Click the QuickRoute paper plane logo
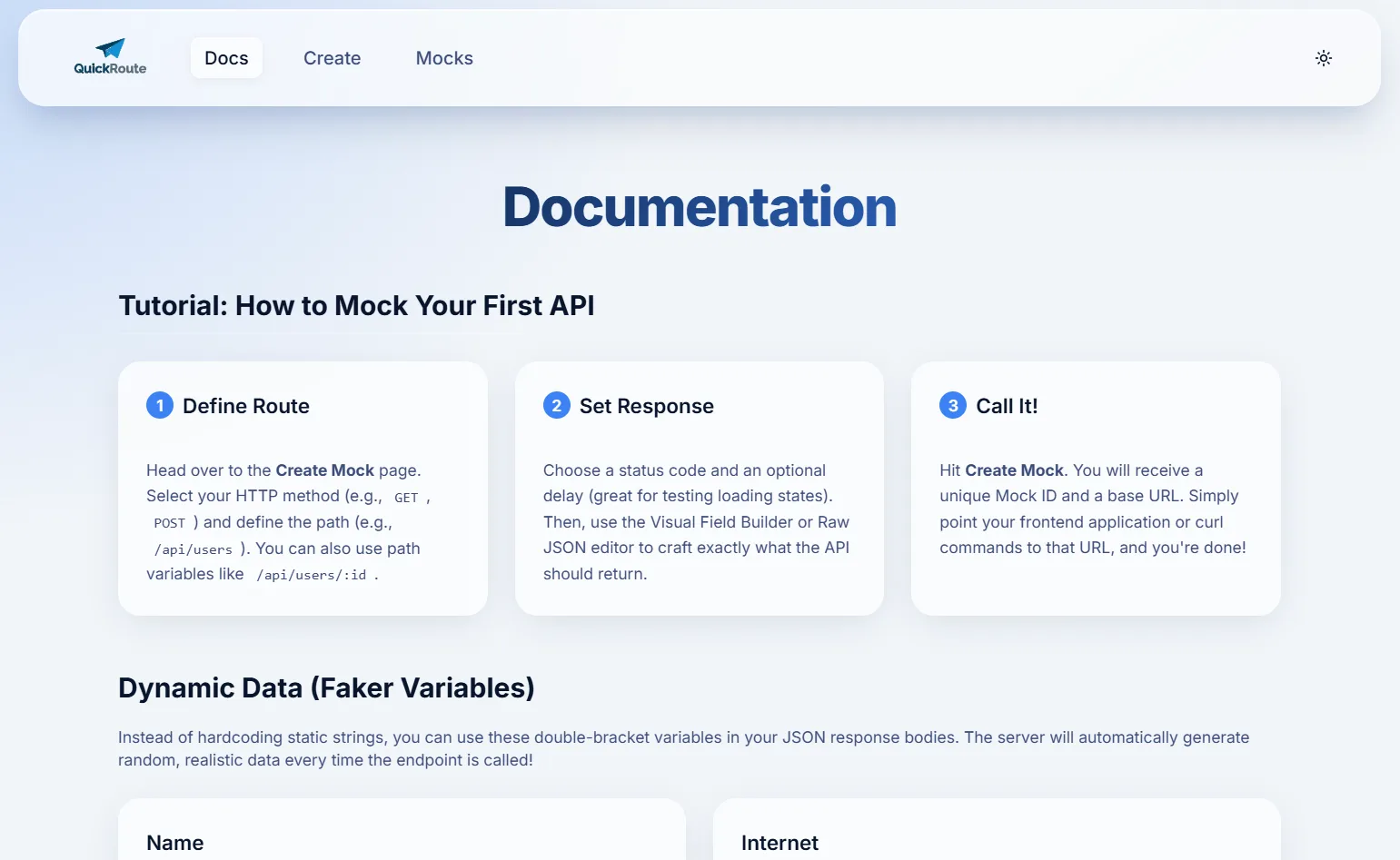 coord(110,57)
